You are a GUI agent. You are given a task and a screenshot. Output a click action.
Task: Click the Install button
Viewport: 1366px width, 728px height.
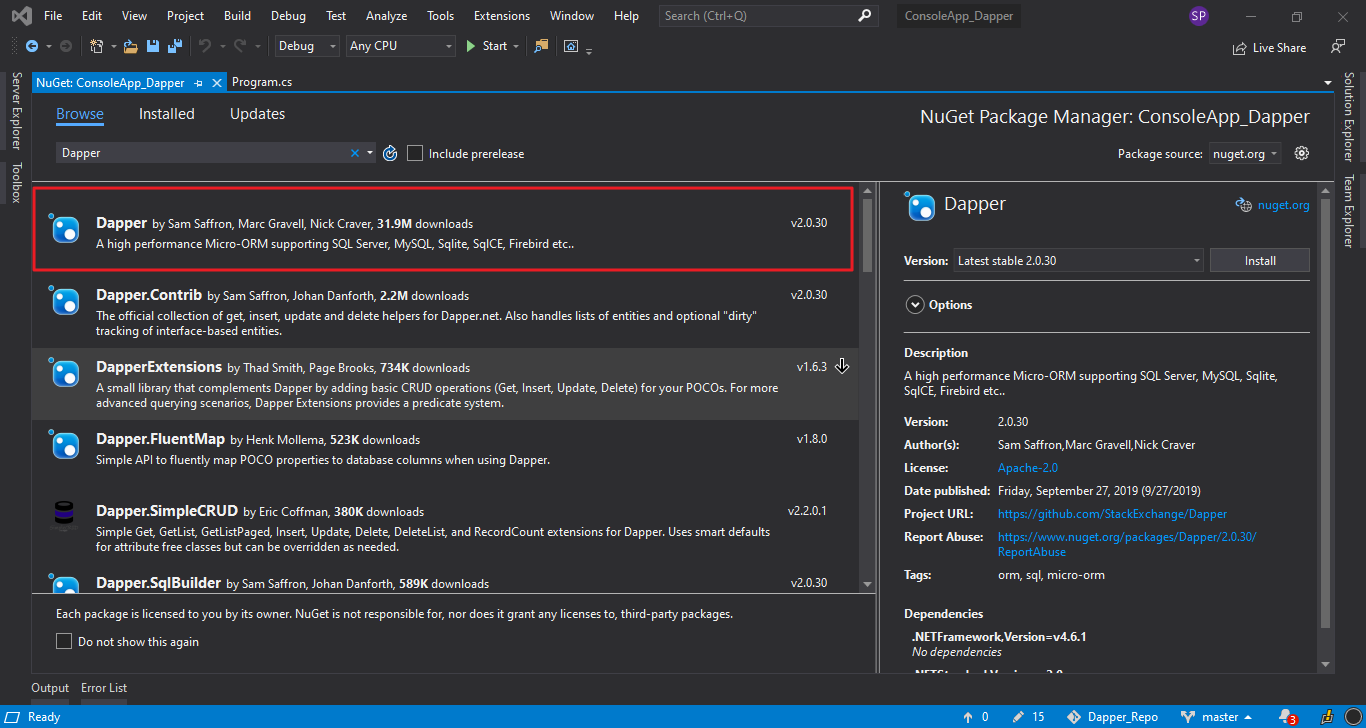pos(1259,260)
